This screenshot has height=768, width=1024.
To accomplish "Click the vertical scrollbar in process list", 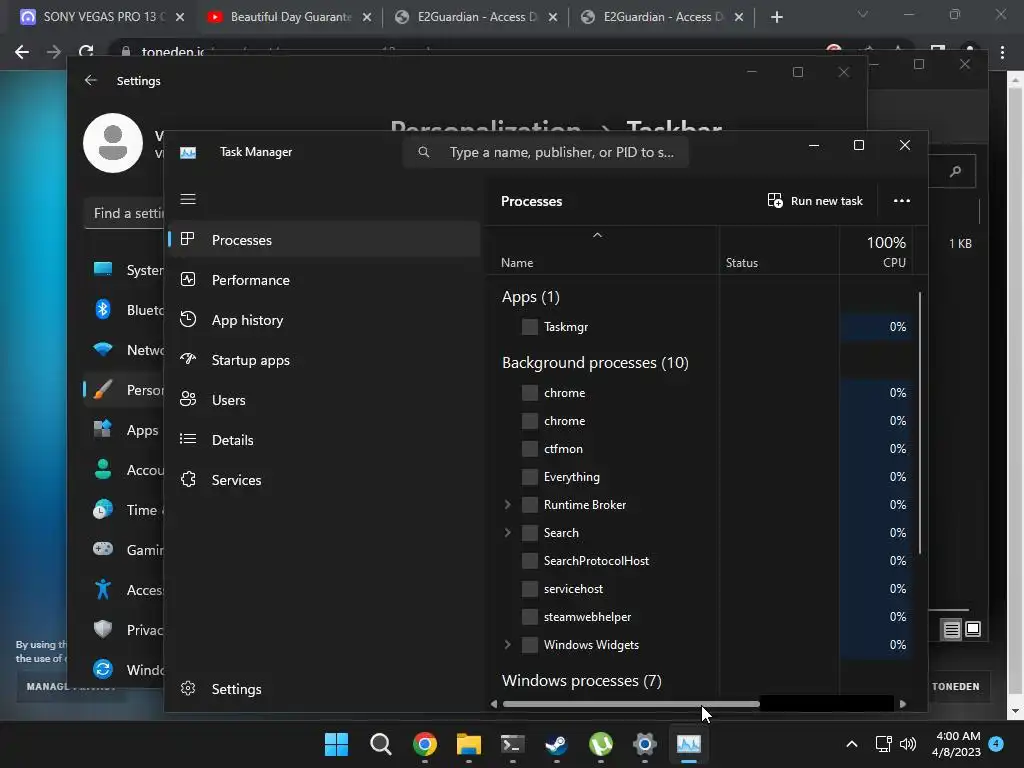I will [x=920, y=423].
